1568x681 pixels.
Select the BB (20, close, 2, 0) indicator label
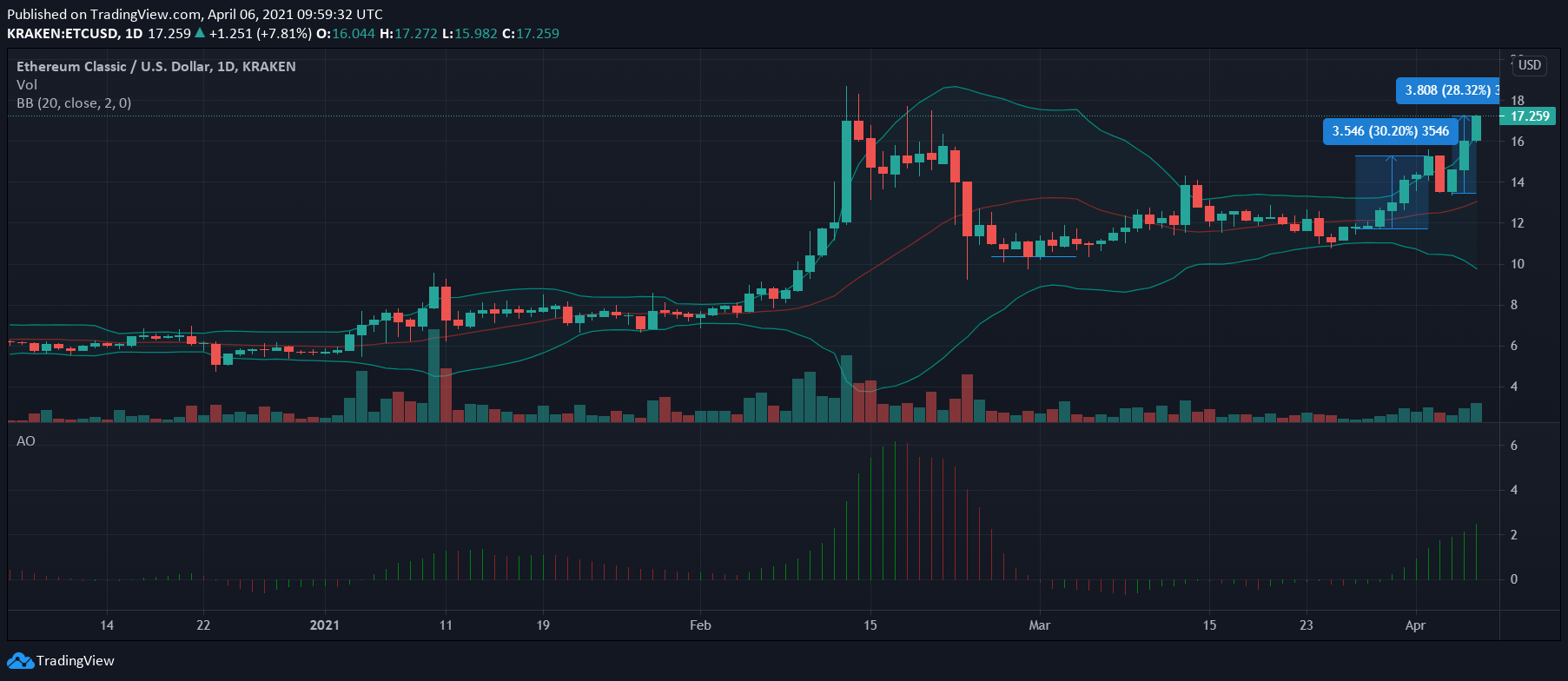click(x=74, y=102)
